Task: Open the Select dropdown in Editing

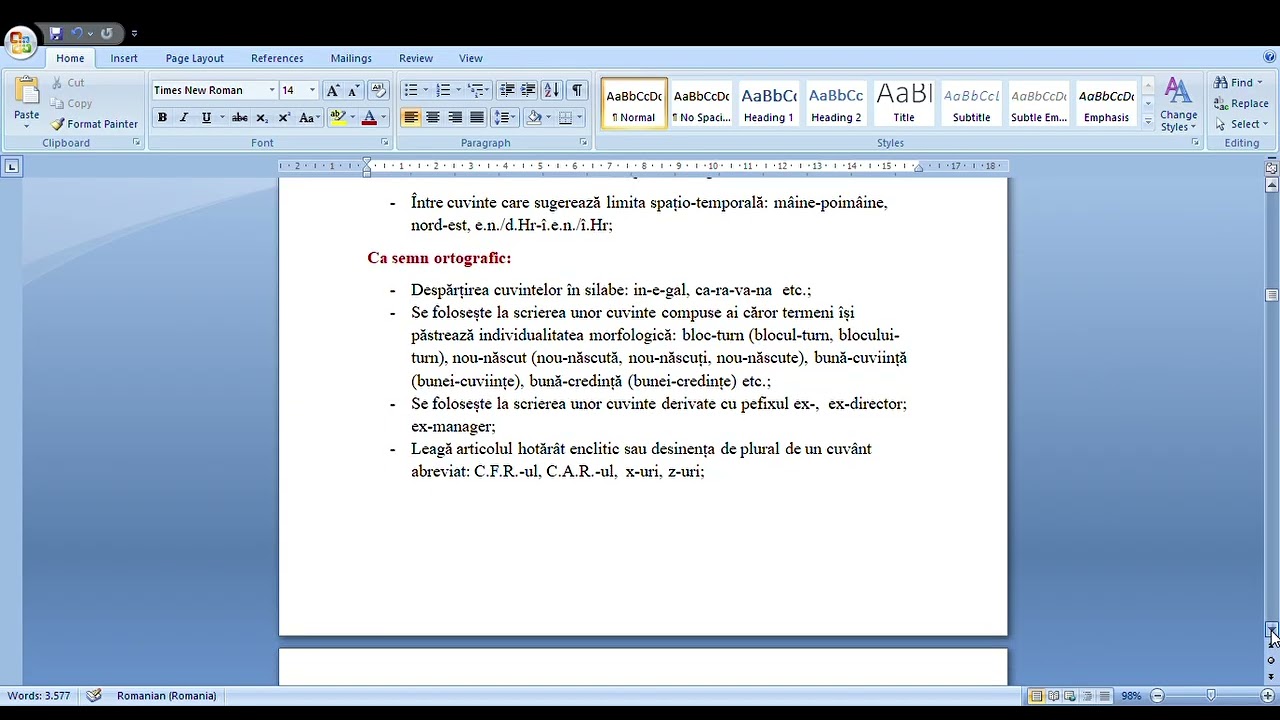Action: click(x=1241, y=124)
